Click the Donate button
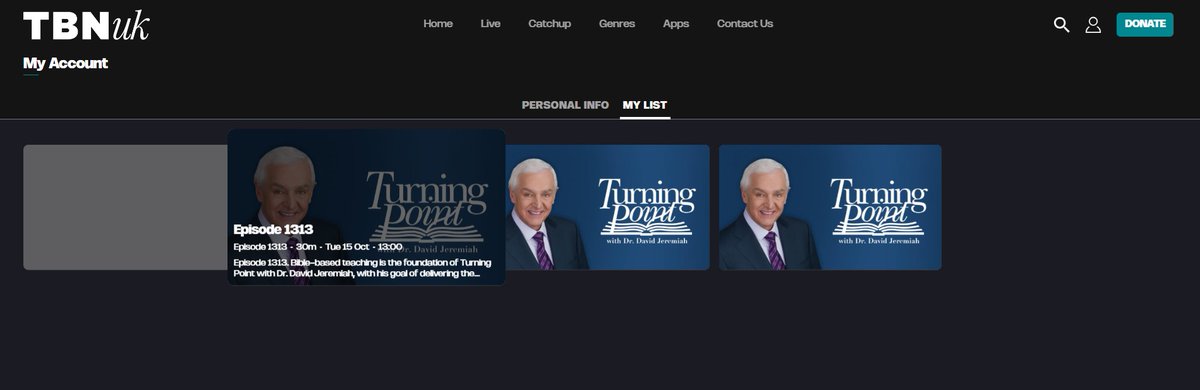 tap(1145, 24)
